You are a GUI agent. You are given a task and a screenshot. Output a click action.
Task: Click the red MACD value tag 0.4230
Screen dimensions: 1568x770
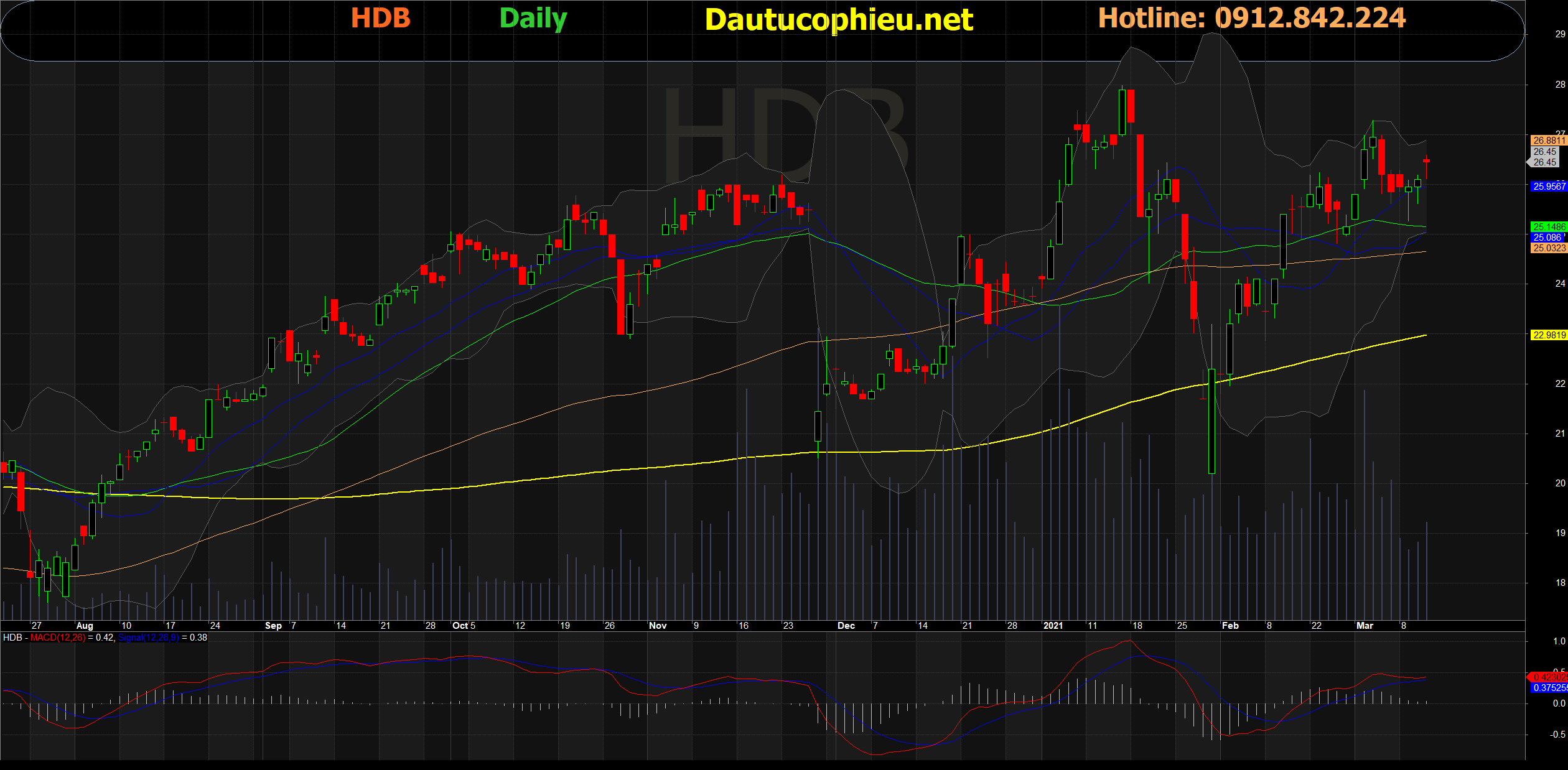(x=1549, y=677)
